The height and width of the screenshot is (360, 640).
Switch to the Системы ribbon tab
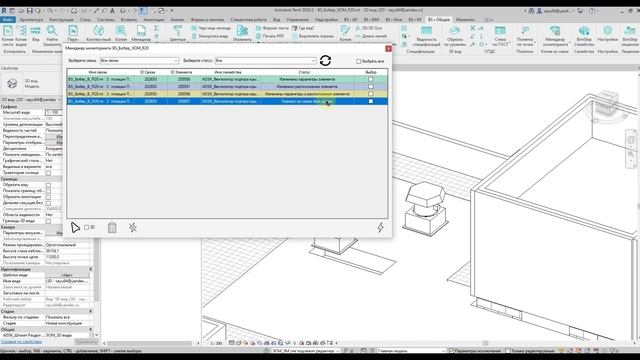106,20
